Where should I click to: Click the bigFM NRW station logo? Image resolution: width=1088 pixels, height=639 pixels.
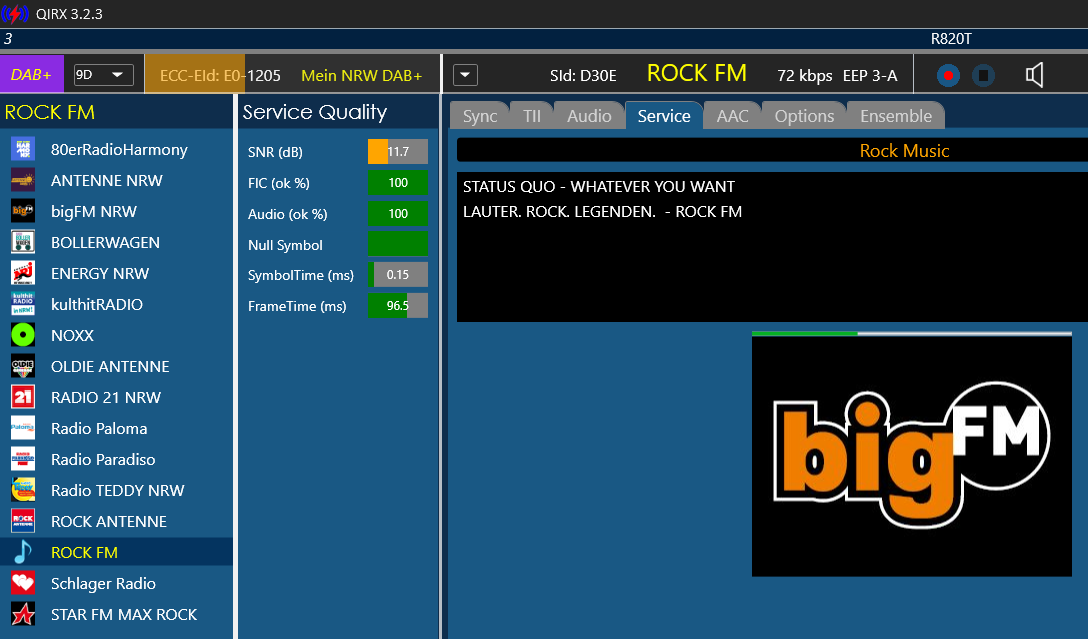click(23, 212)
